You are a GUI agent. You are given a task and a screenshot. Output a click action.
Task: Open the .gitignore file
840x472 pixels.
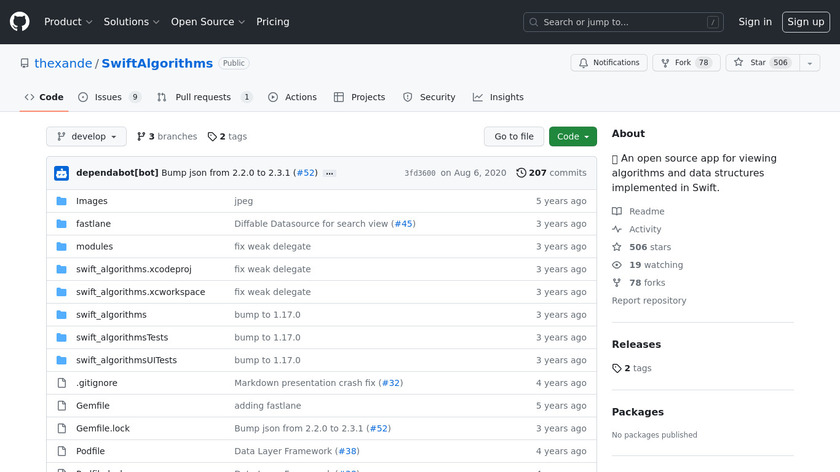pos(96,383)
